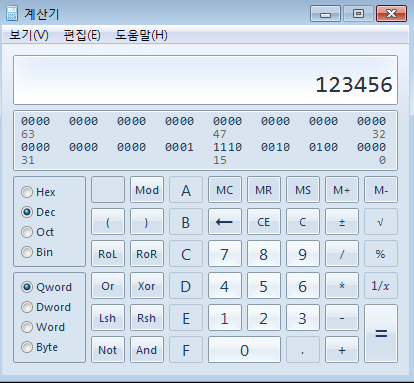Click the RoL rotate left button
This screenshot has width=414, height=383.
point(108,254)
